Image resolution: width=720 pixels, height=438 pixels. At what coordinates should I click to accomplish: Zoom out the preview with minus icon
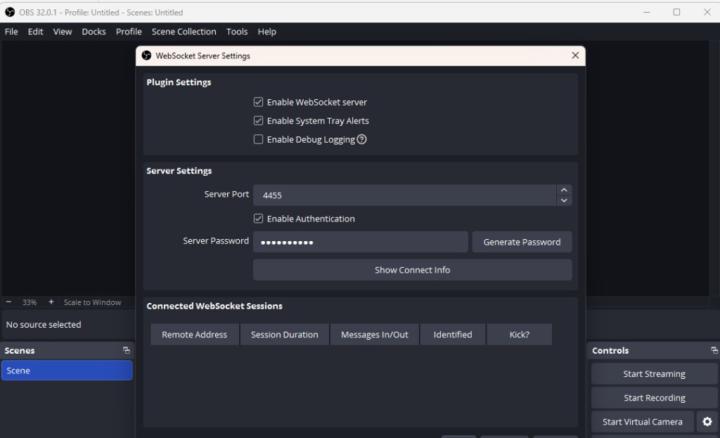pyautogui.click(x=9, y=302)
